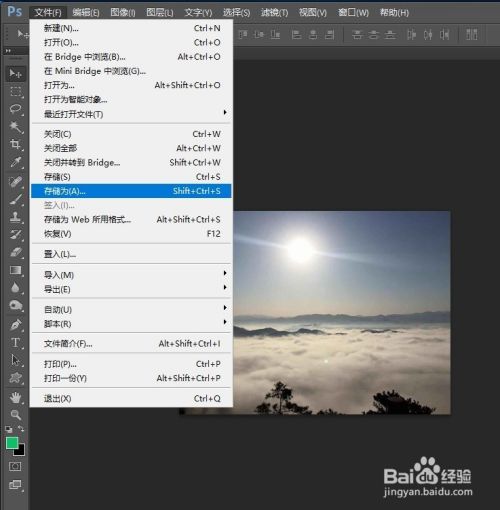The image size is (500, 510).
Task: Choose 新建(N)... from File menu
Action: [131, 28]
